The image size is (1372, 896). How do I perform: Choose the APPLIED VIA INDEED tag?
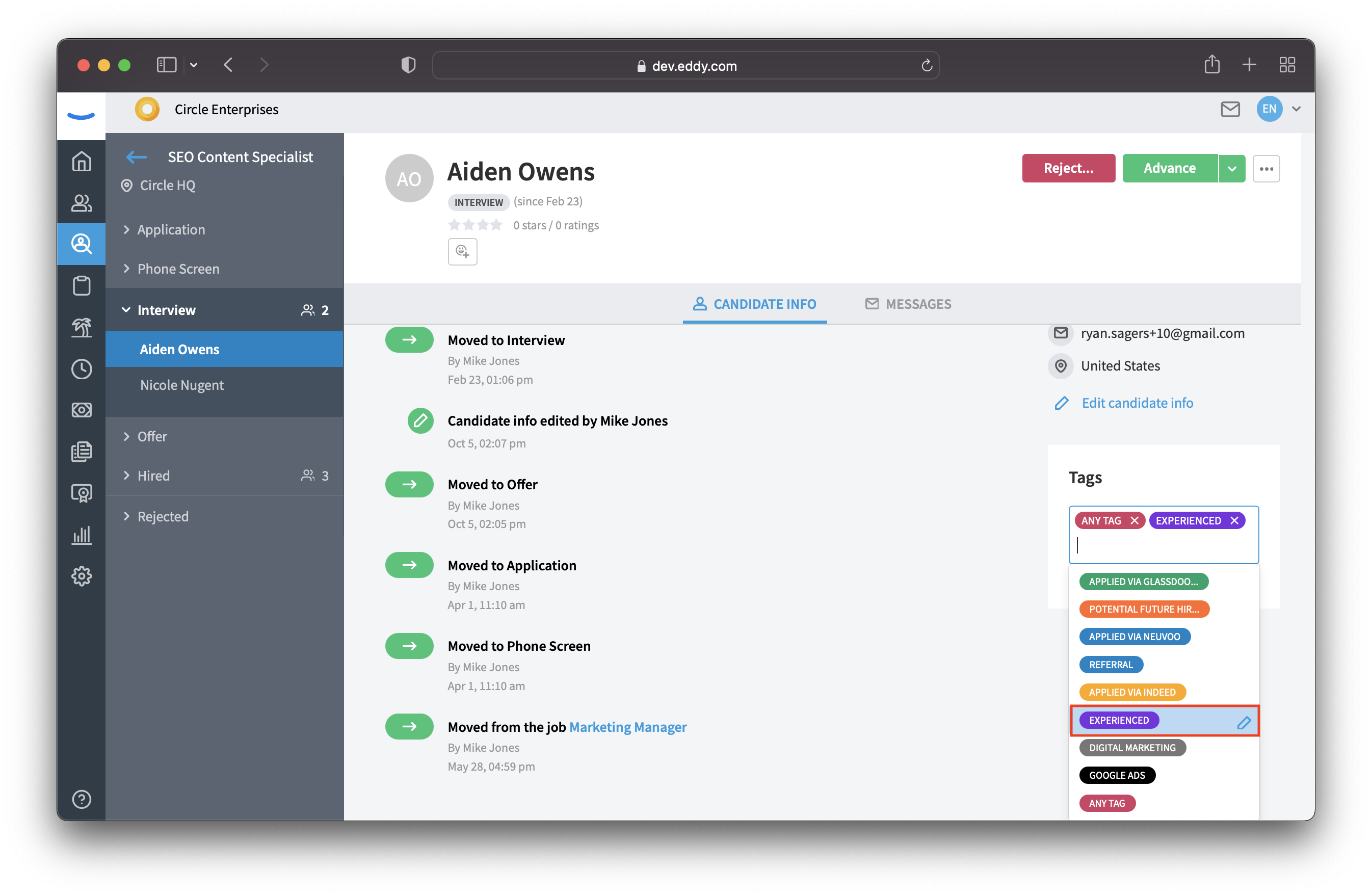tap(1132, 692)
